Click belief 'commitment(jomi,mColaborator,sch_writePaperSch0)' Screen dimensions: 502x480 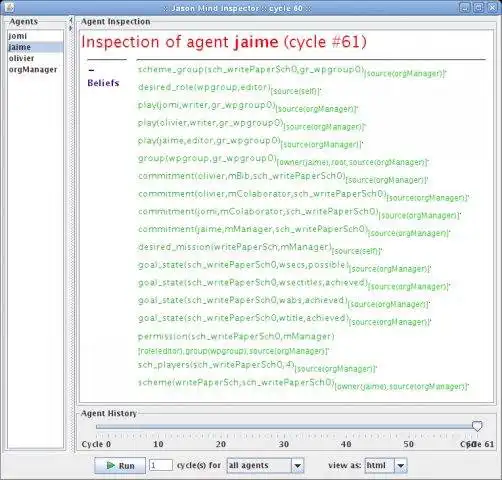pos(258,211)
